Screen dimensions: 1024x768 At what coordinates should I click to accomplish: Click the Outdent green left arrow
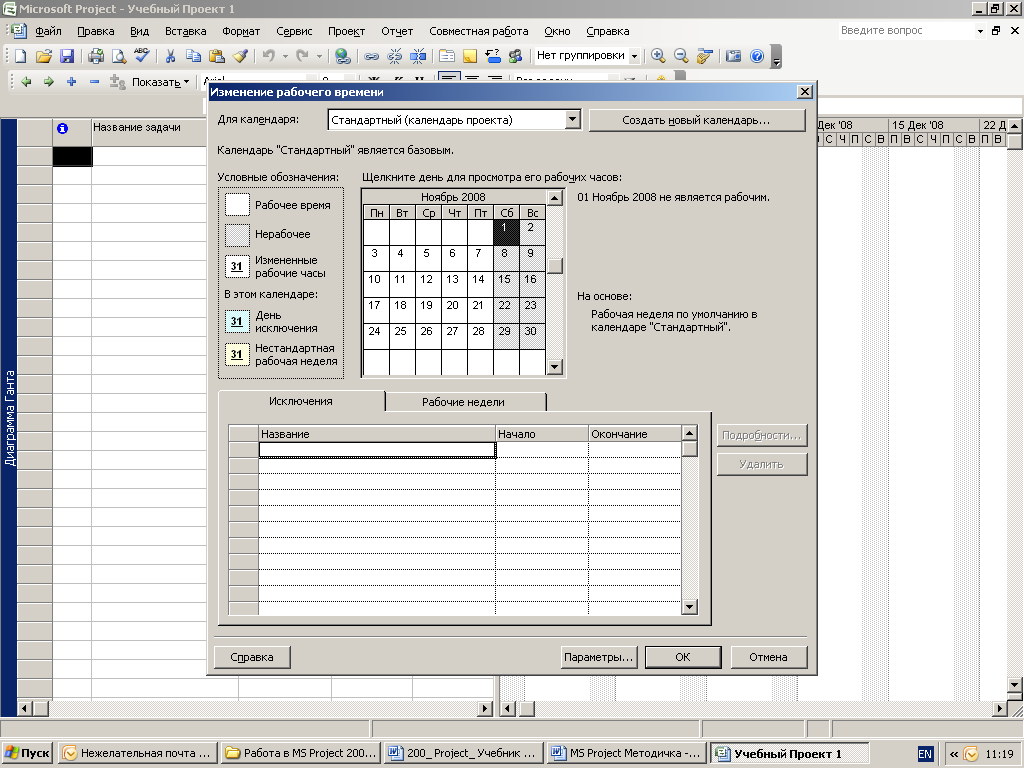click(x=26, y=82)
